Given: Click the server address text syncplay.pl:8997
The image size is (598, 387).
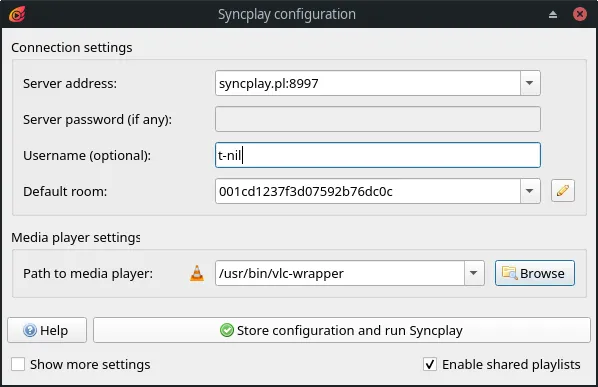Looking at the screenshot, I should pos(268,84).
